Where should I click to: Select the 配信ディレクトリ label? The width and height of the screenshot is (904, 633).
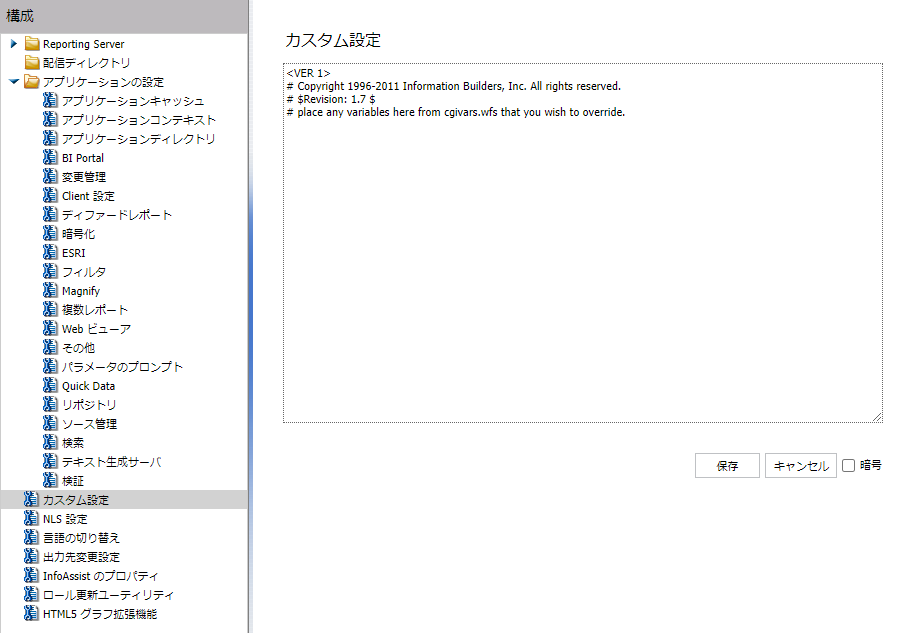(x=86, y=62)
